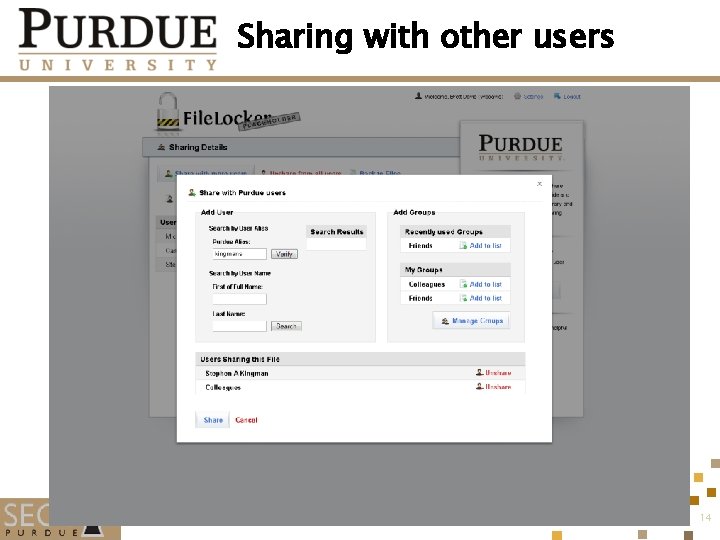Click the Manage Groups people icon
The width and height of the screenshot is (720, 540).
[x=445, y=321]
